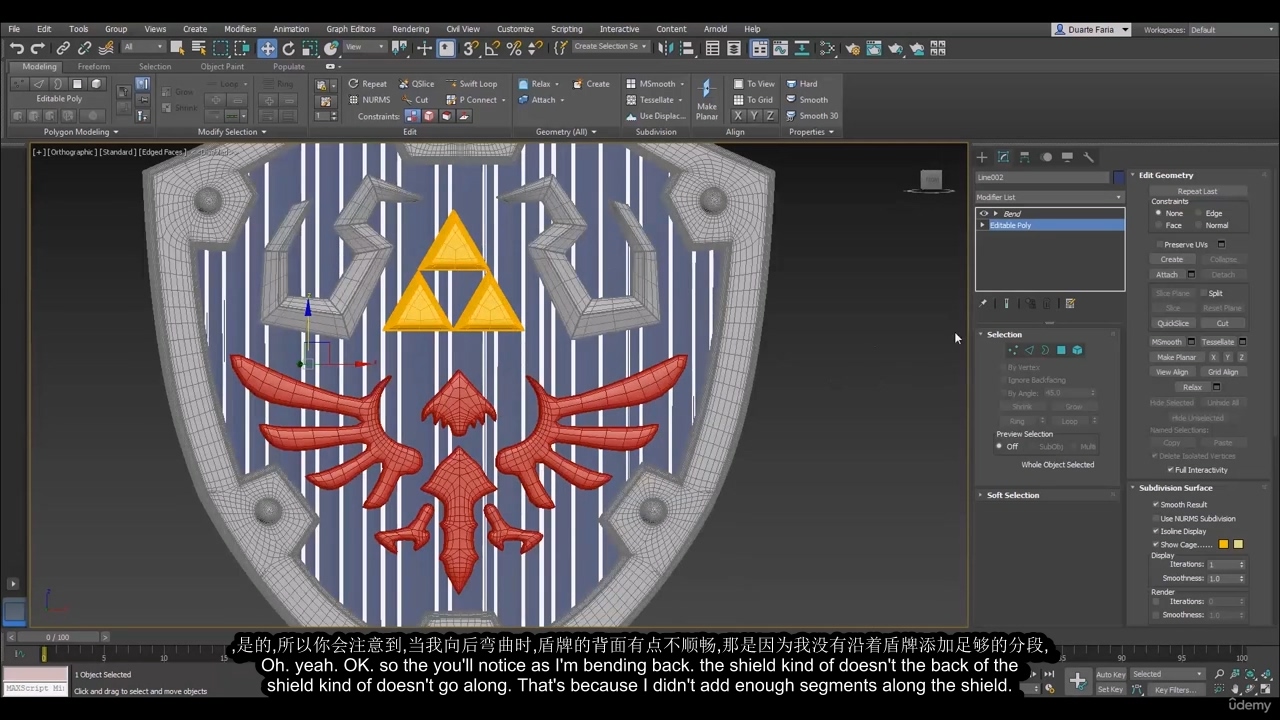Screen dimensions: 1280x720
Task: Click the yellow Show Cage color swatch
Action: tap(1238, 544)
